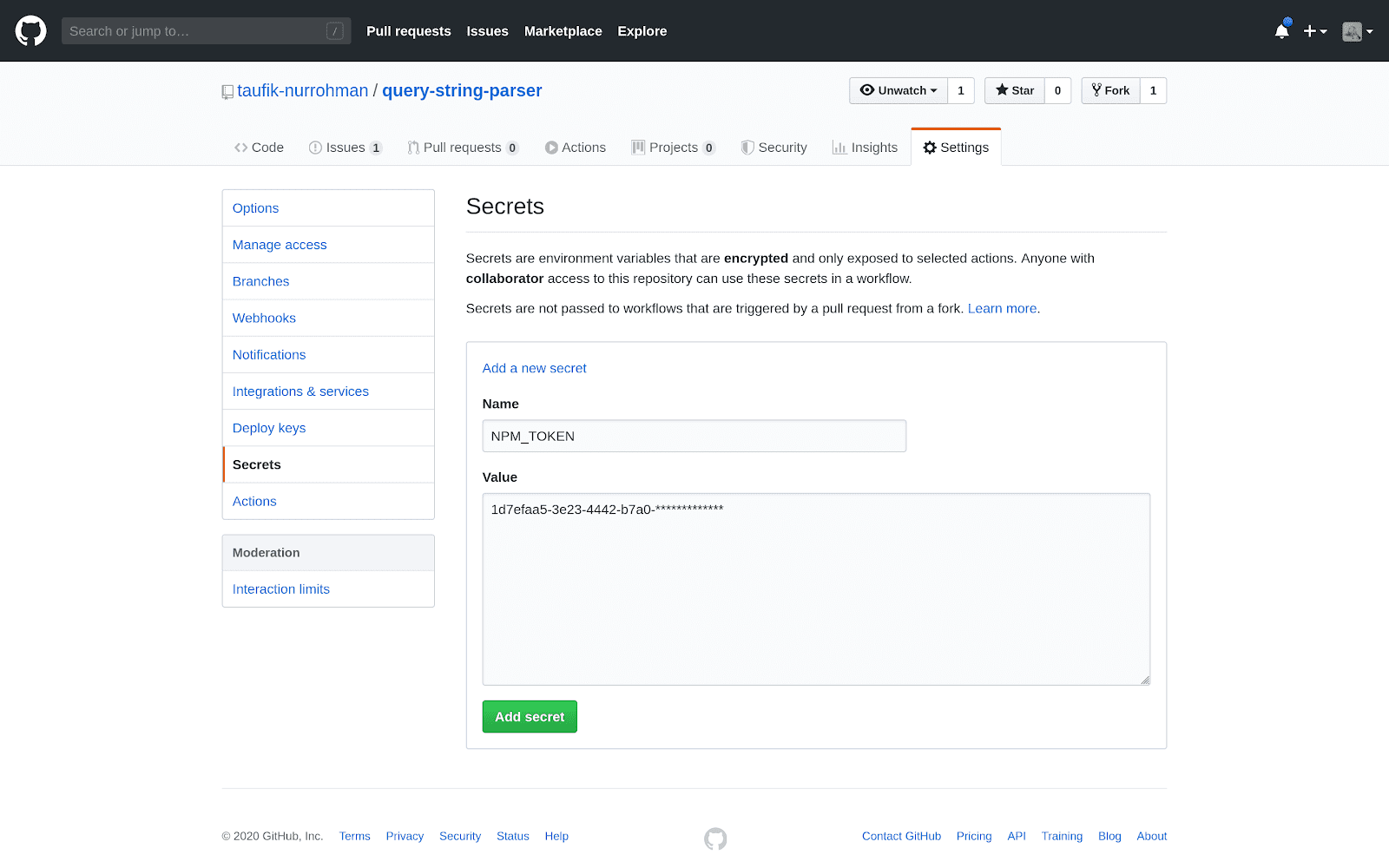Screen dimensions: 1389x868
Task: Switch to the Insights tab
Action: coord(865,148)
